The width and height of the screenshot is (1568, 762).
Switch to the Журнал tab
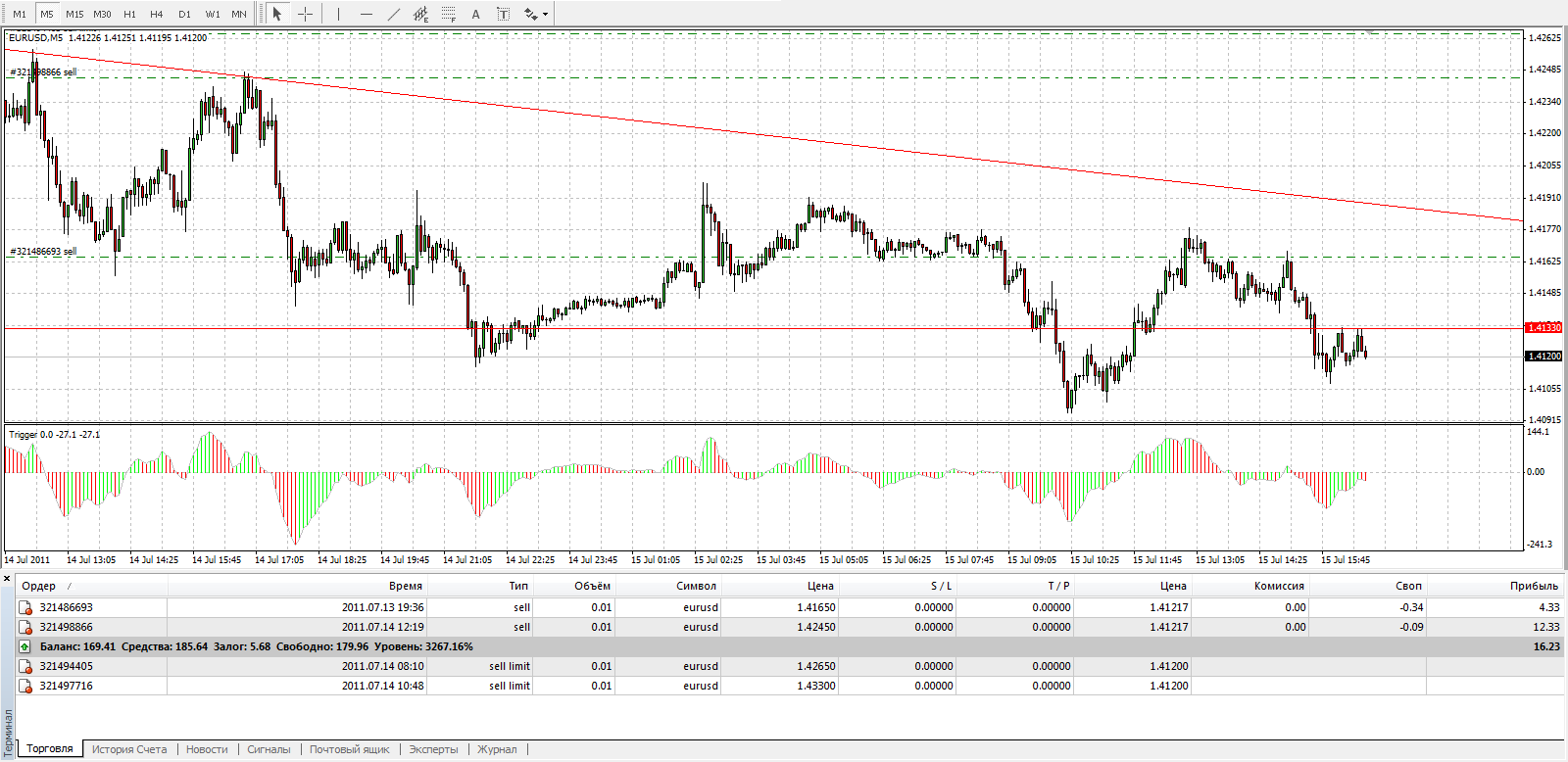497,749
